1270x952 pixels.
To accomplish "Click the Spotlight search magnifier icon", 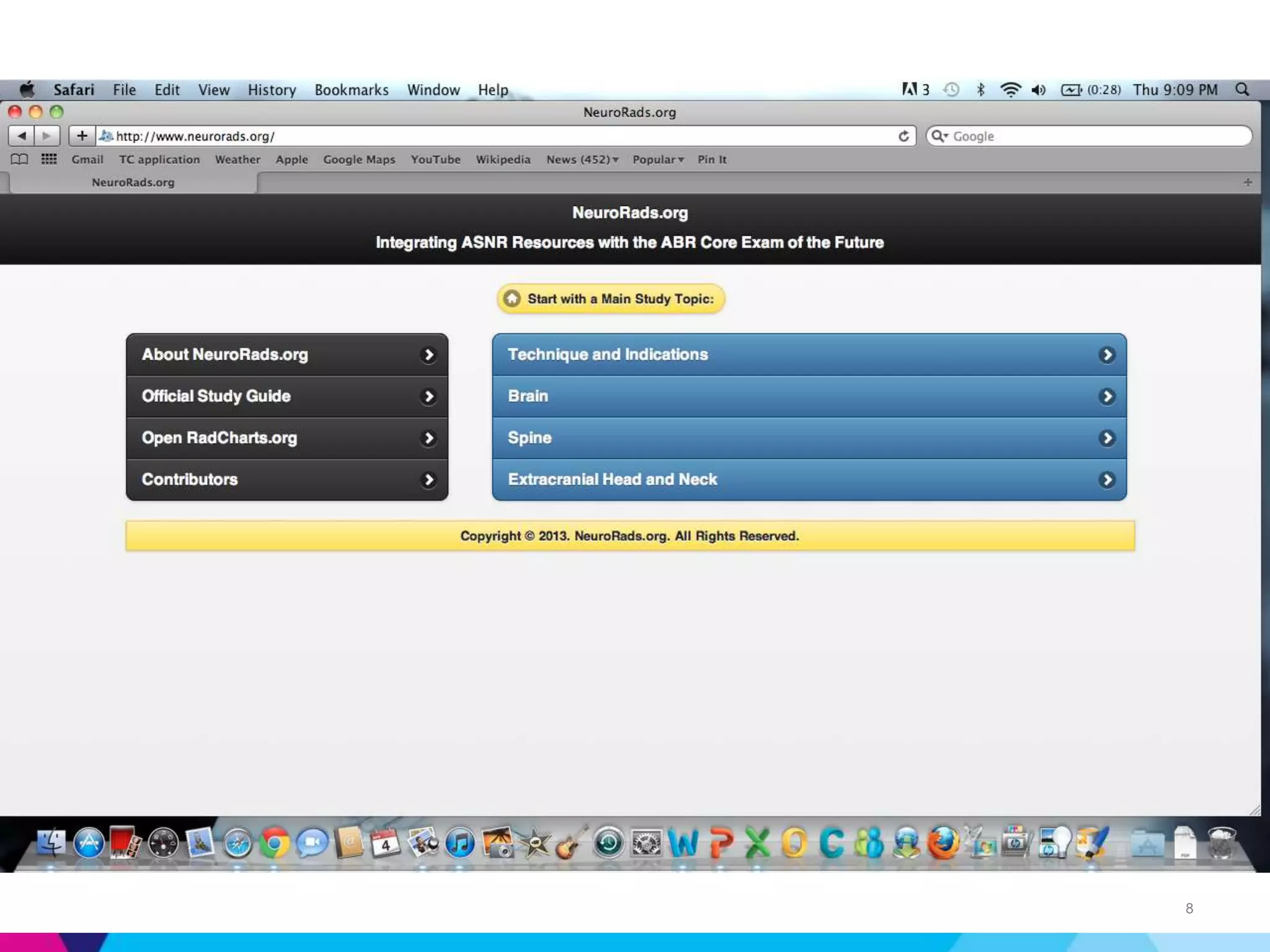I will [1242, 90].
